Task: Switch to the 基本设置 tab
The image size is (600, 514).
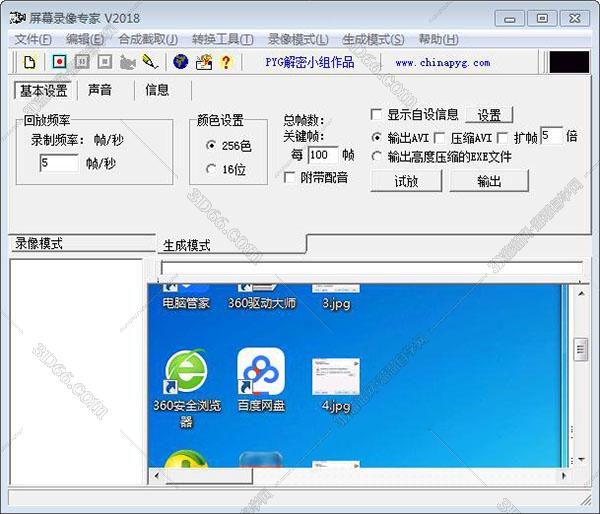Action: 44,91
